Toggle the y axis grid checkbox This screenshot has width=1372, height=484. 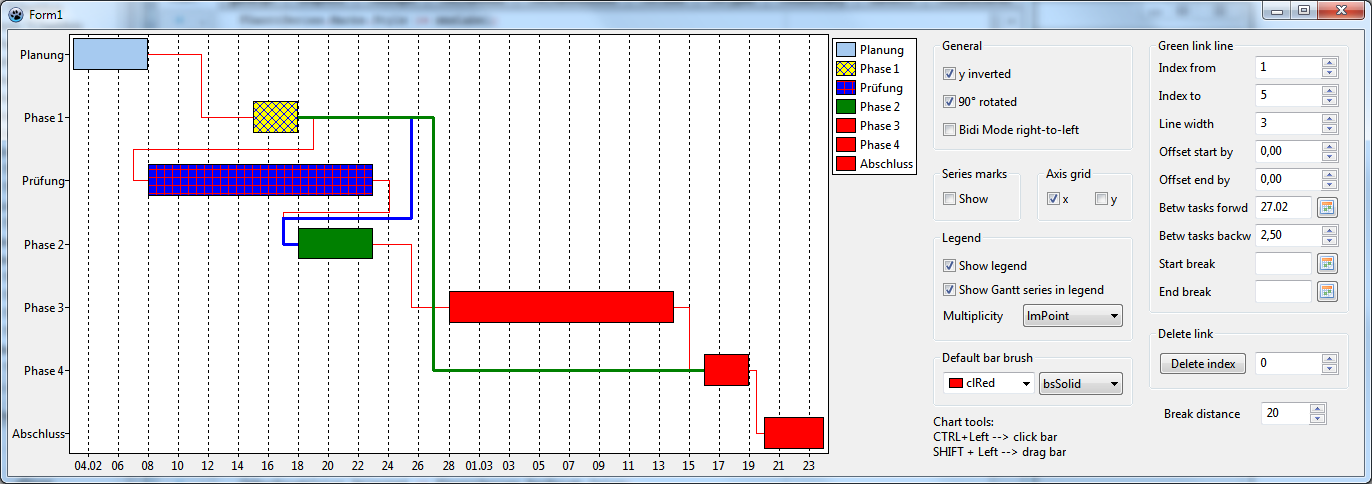[x=1102, y=199]
